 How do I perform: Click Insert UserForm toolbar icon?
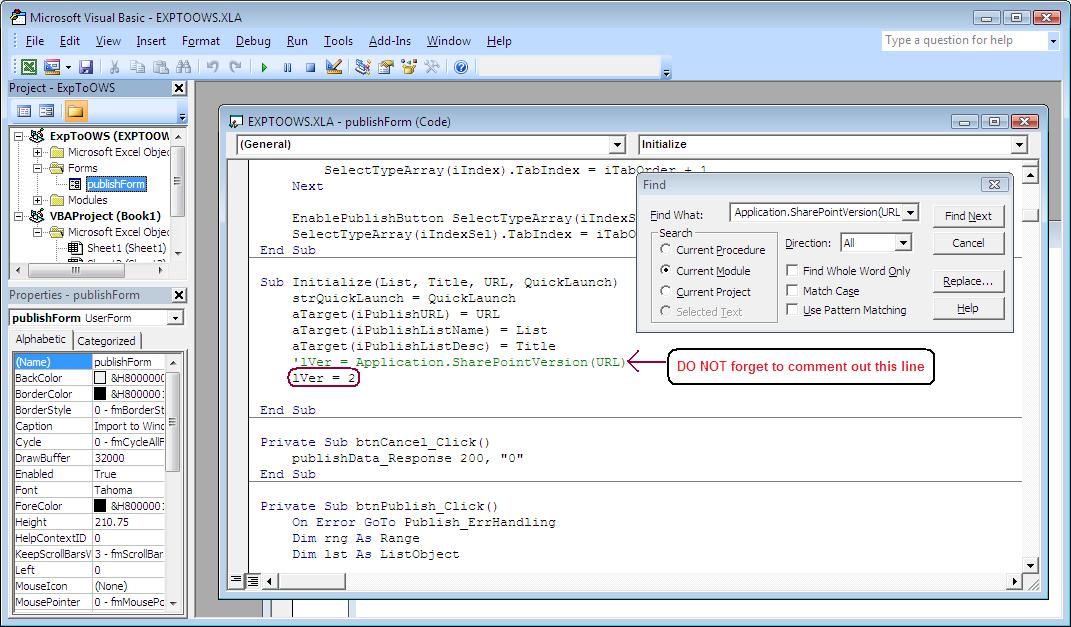click(x=51, y=67)
